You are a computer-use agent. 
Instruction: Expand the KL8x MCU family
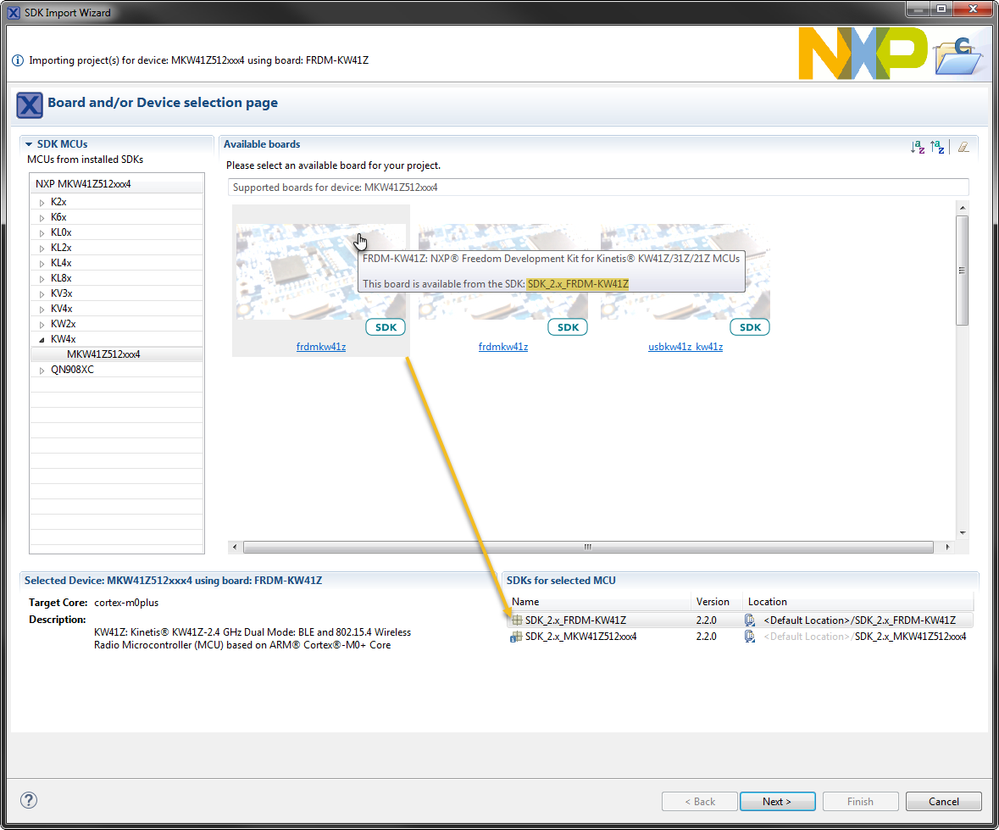coord(42,279)
